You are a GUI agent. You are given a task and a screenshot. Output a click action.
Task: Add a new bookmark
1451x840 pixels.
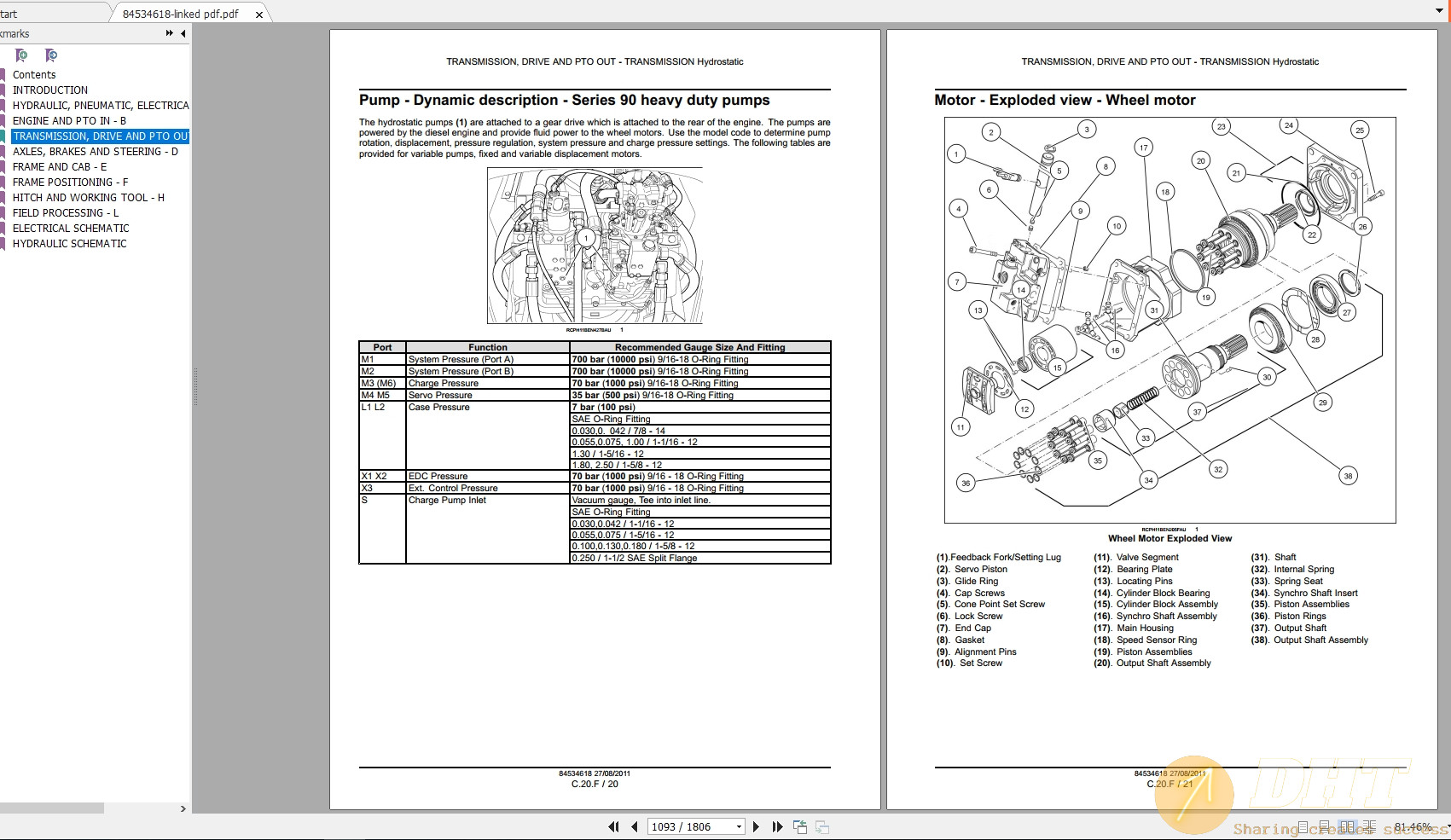tap(21, 55)
